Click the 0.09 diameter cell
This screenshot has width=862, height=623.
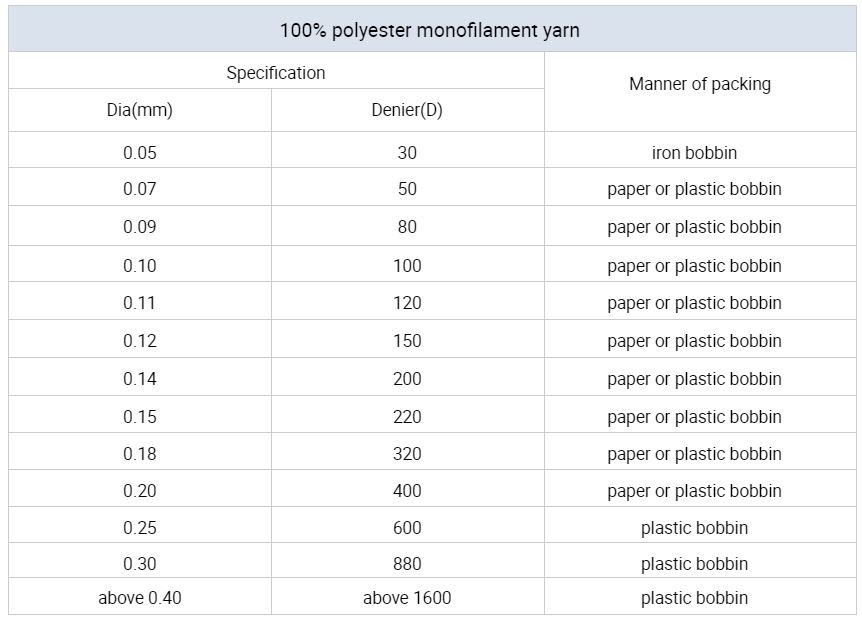click(x=140, y=227)
